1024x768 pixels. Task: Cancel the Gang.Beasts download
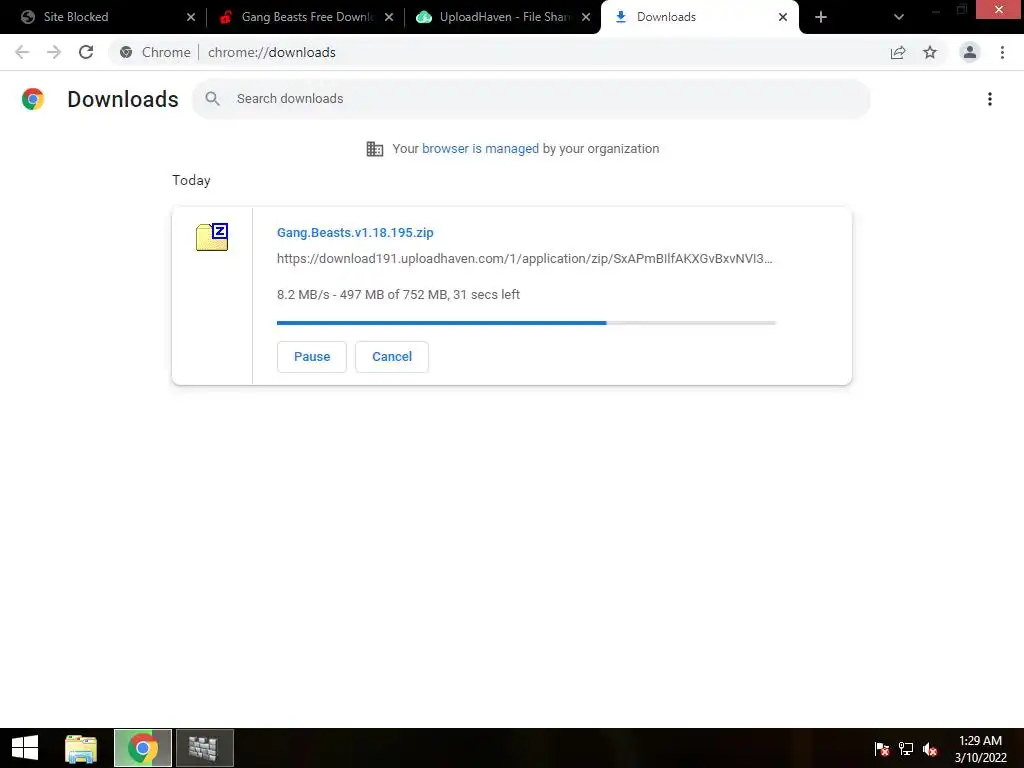pos(392,357)
